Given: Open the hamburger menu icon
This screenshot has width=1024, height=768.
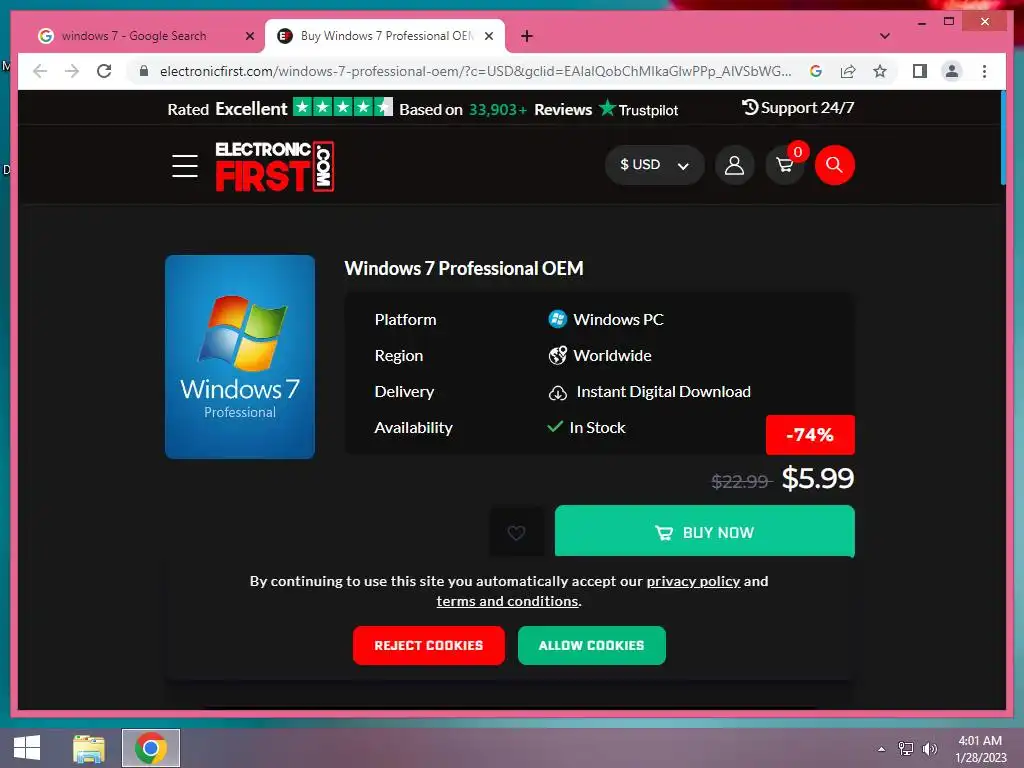Looking at the screenshot, I should tap(185, 165).
